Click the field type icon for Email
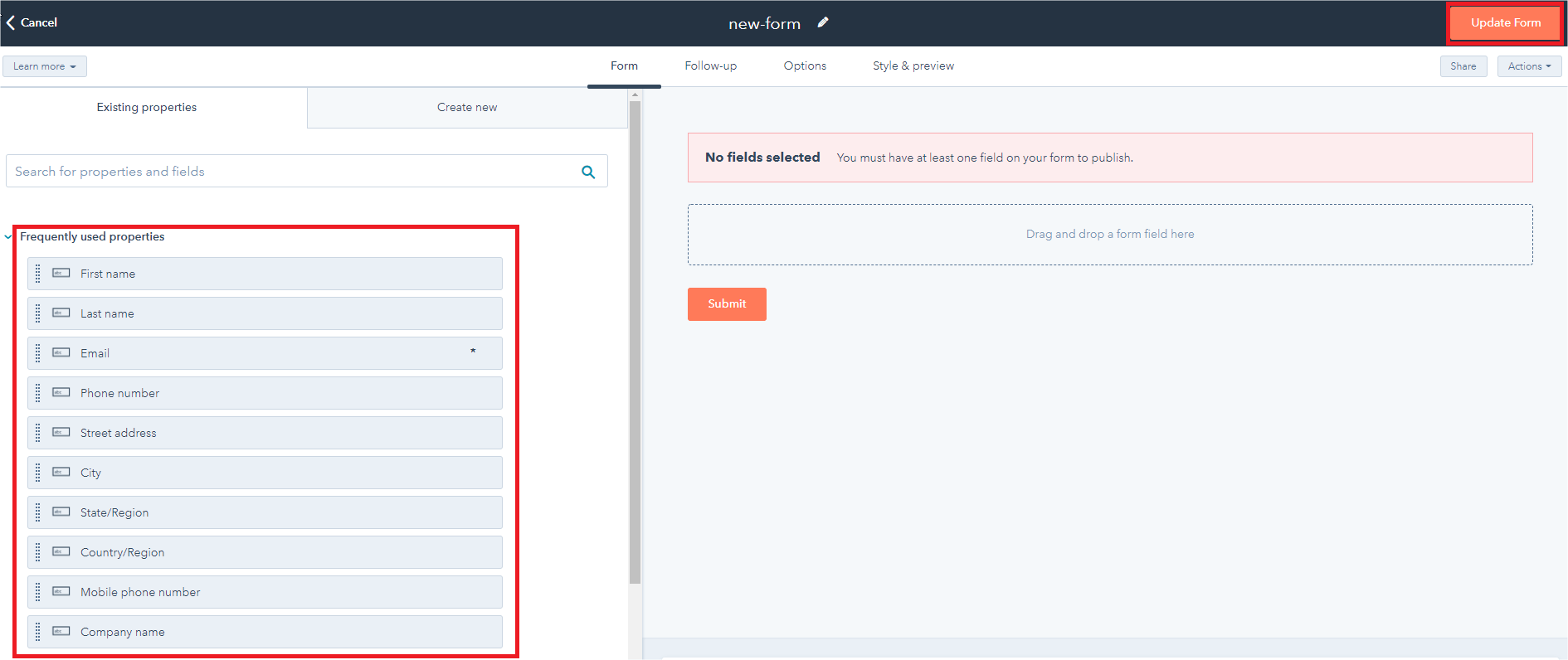The height and width of the screenshot is (660, 1568). coord(61,352)
